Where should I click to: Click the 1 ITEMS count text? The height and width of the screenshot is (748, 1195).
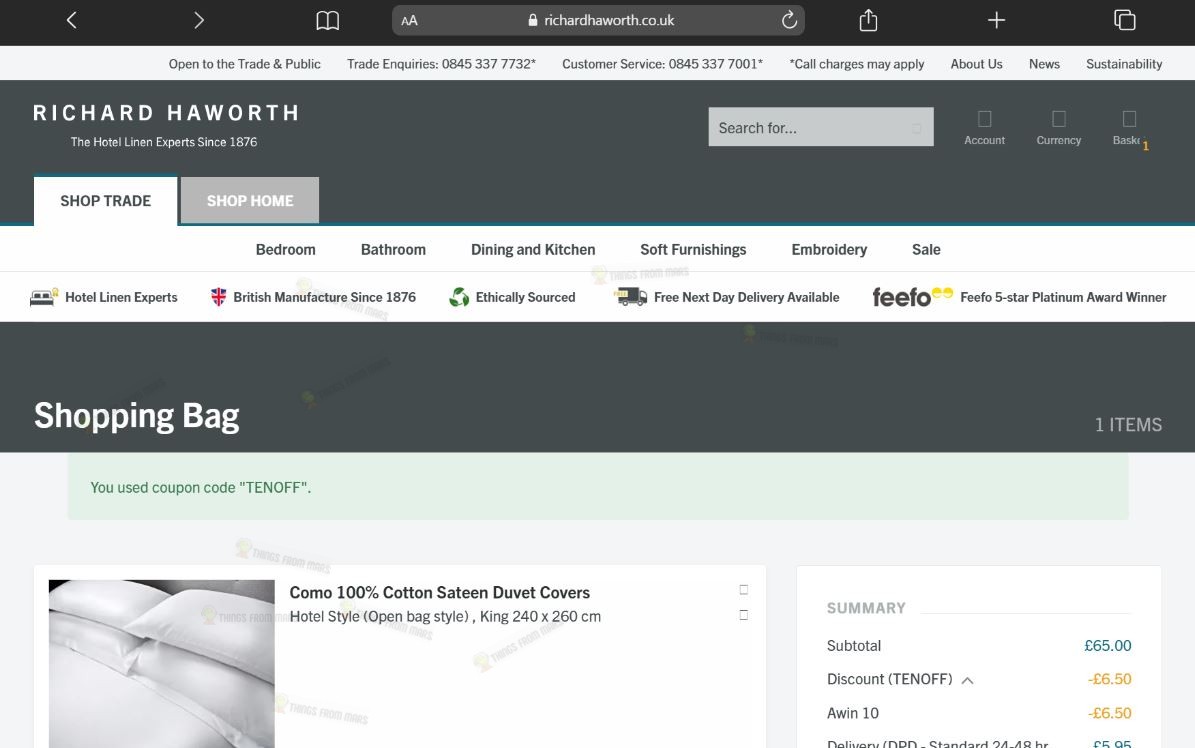[x=1128, y=425]
